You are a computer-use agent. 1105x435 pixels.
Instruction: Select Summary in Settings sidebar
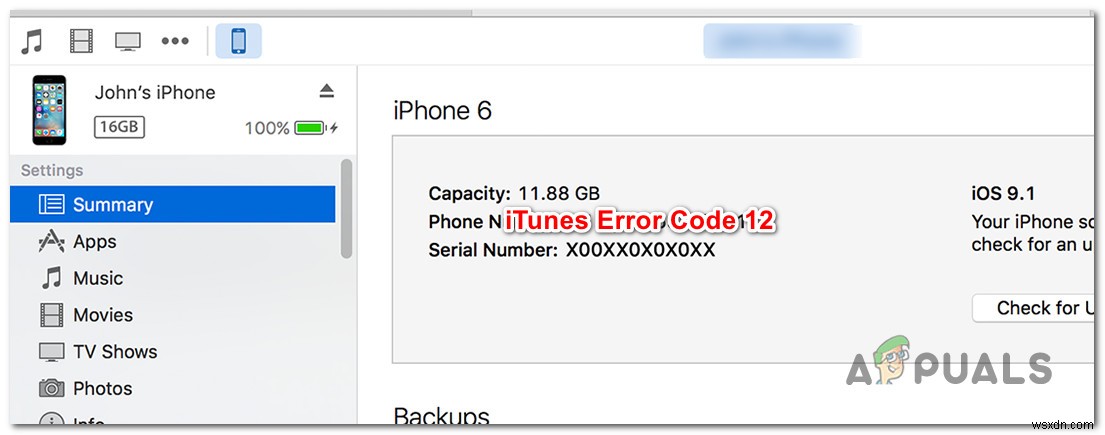[x=173, y=204]
